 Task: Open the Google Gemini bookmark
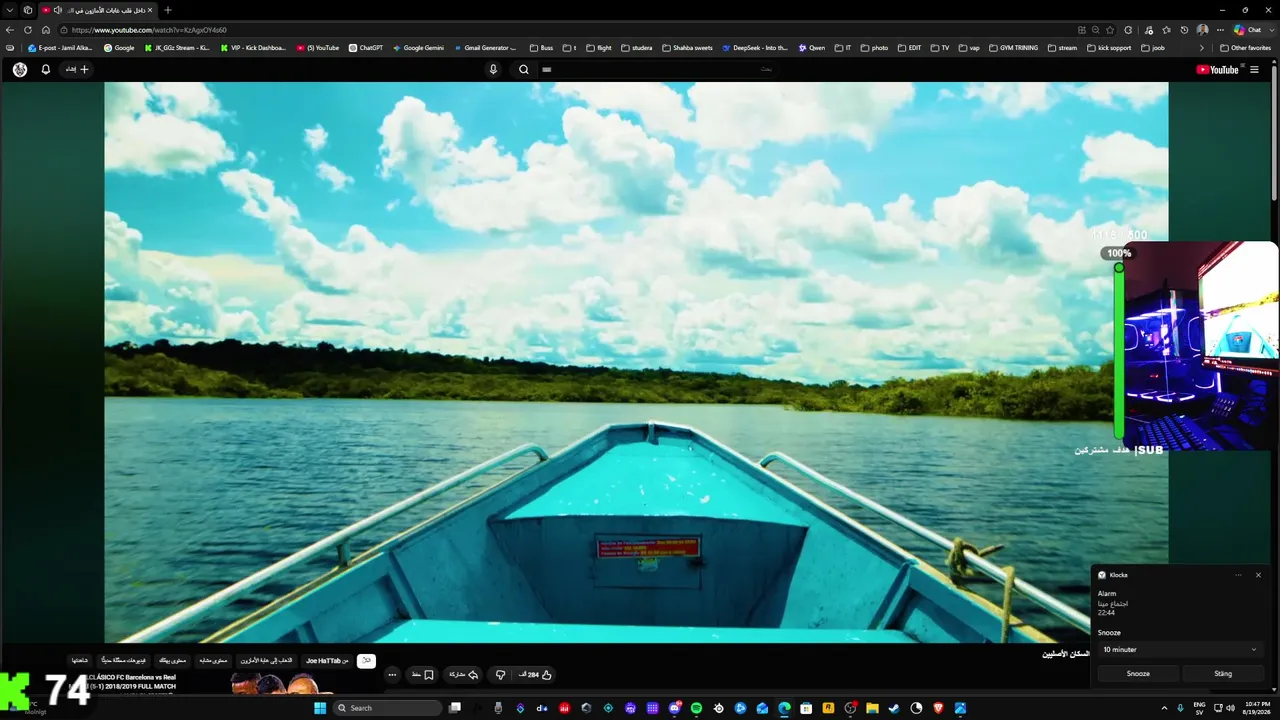click(419, 48)
